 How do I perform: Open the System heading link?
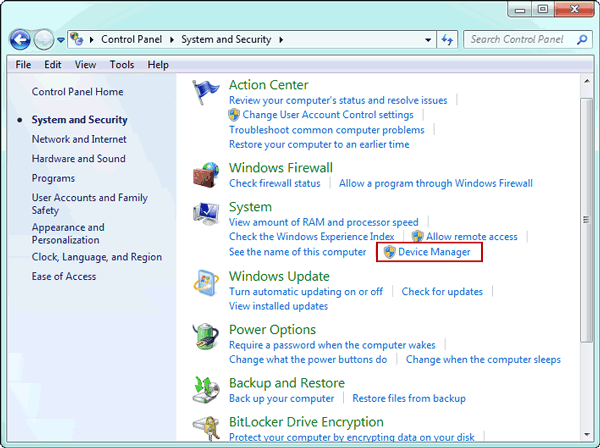[x=250, y=207]
